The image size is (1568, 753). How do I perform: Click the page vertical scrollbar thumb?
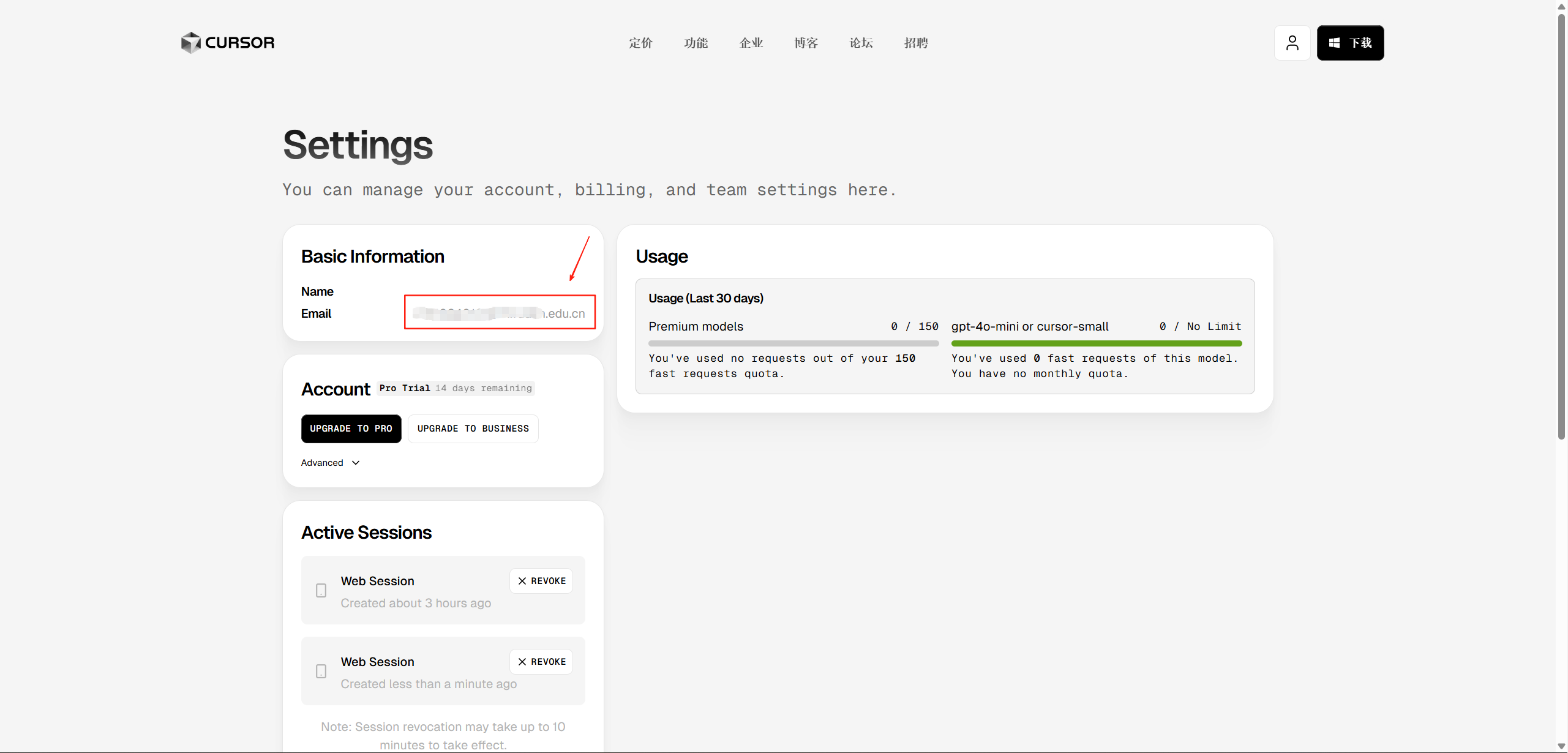pyautogui.click(x=1561, y=227)
